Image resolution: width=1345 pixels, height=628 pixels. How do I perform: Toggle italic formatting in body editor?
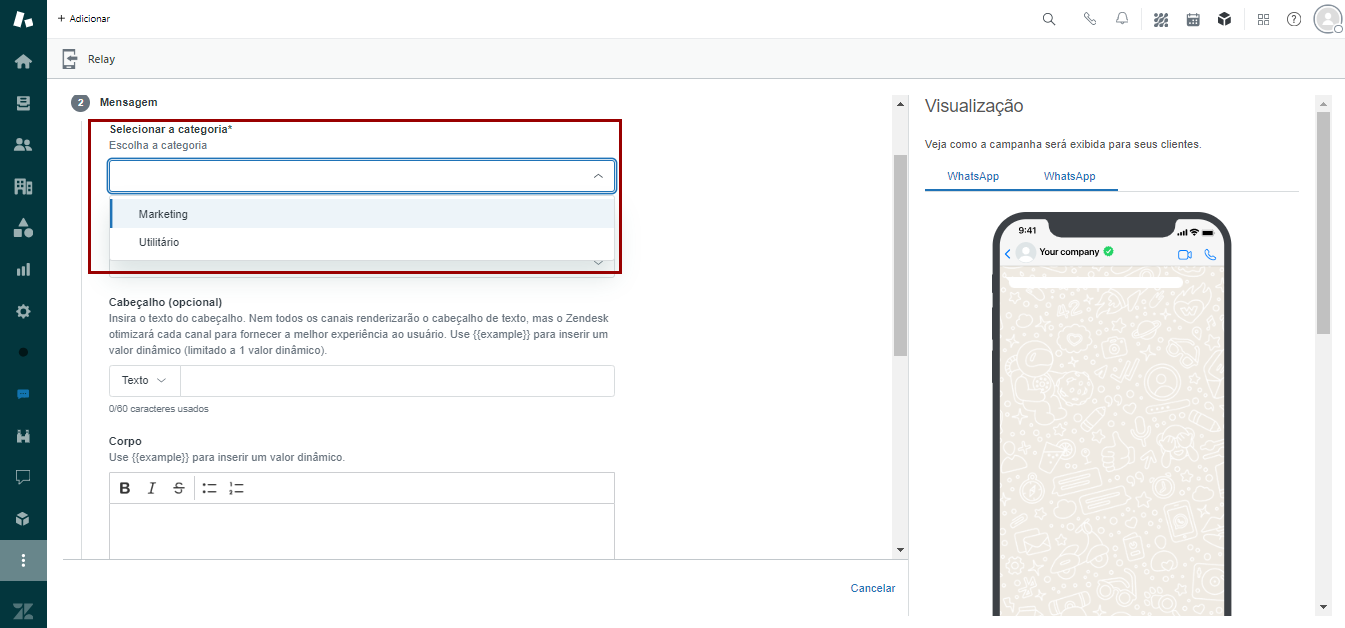coord(152,488)
